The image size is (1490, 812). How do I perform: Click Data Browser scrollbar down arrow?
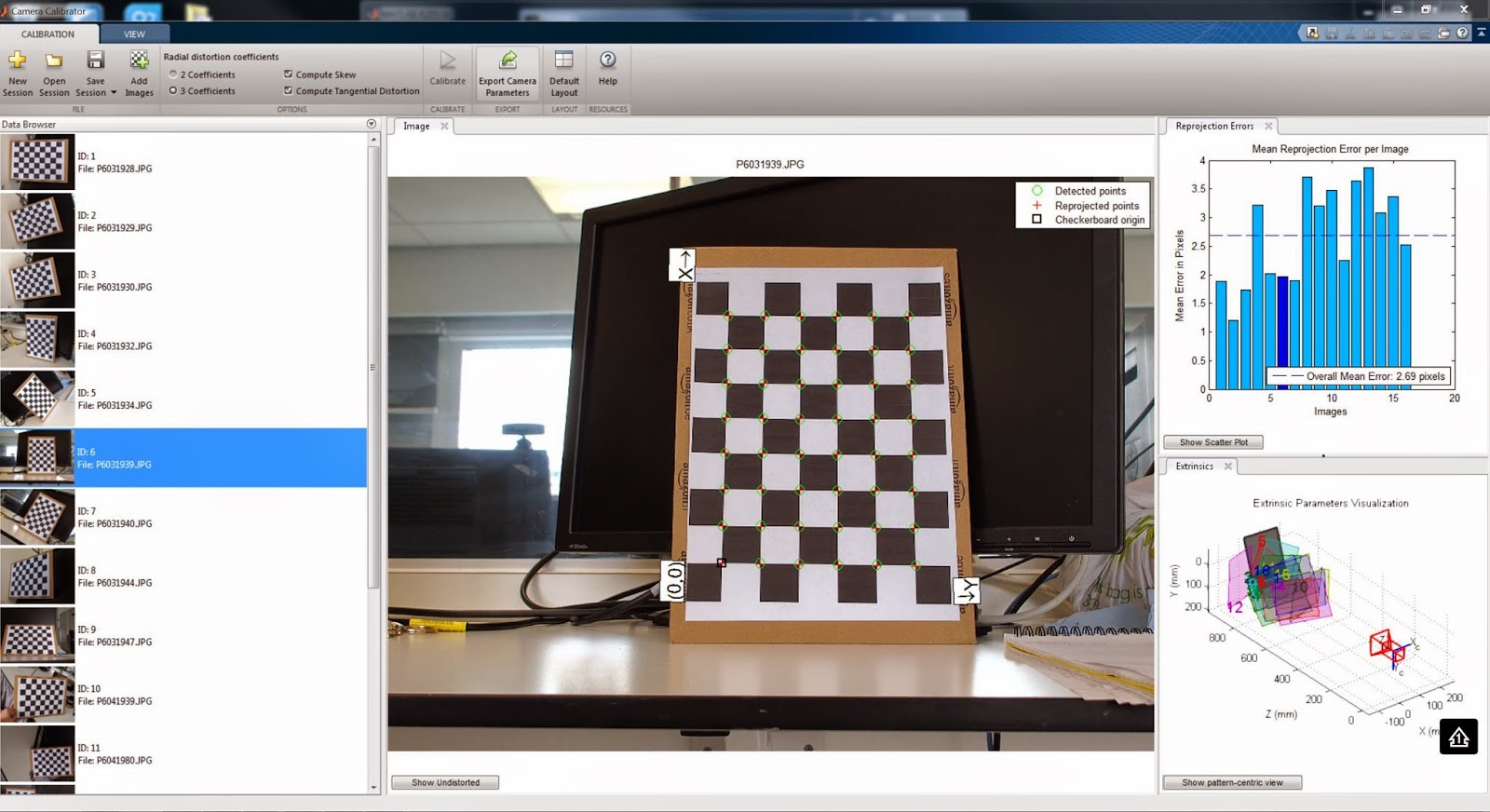[374, 788]
